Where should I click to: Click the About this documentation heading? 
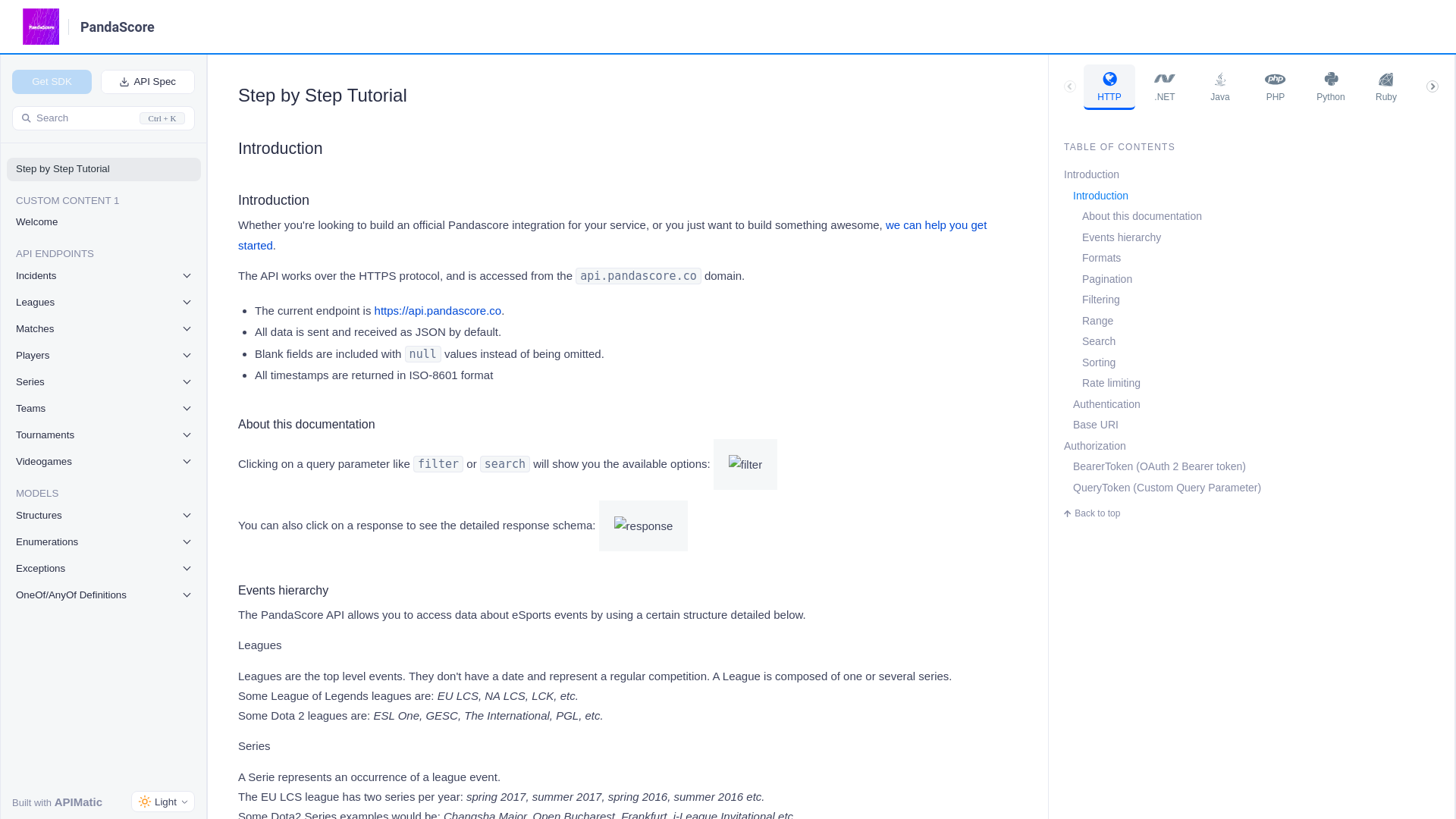(306, 425)
